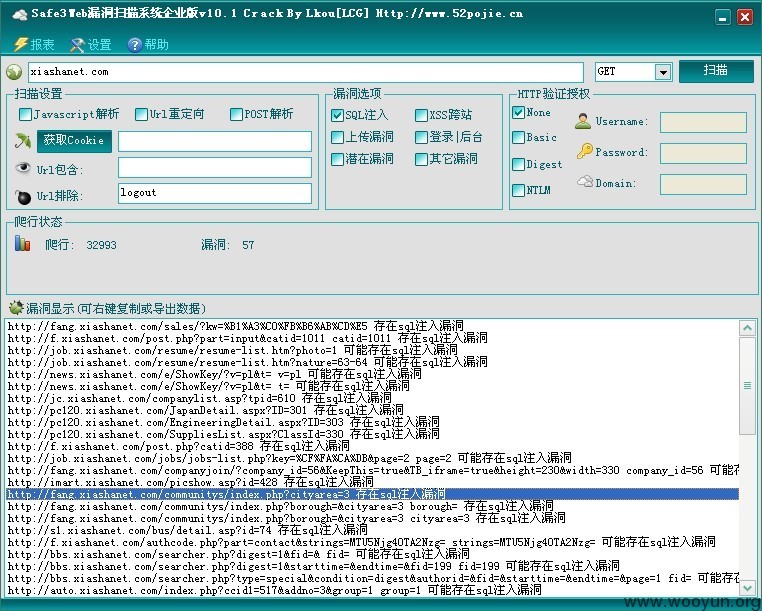
Task: Select the s1.xiashanet.com bus/detail.asp?id=74 row
Action: point(373,530)
